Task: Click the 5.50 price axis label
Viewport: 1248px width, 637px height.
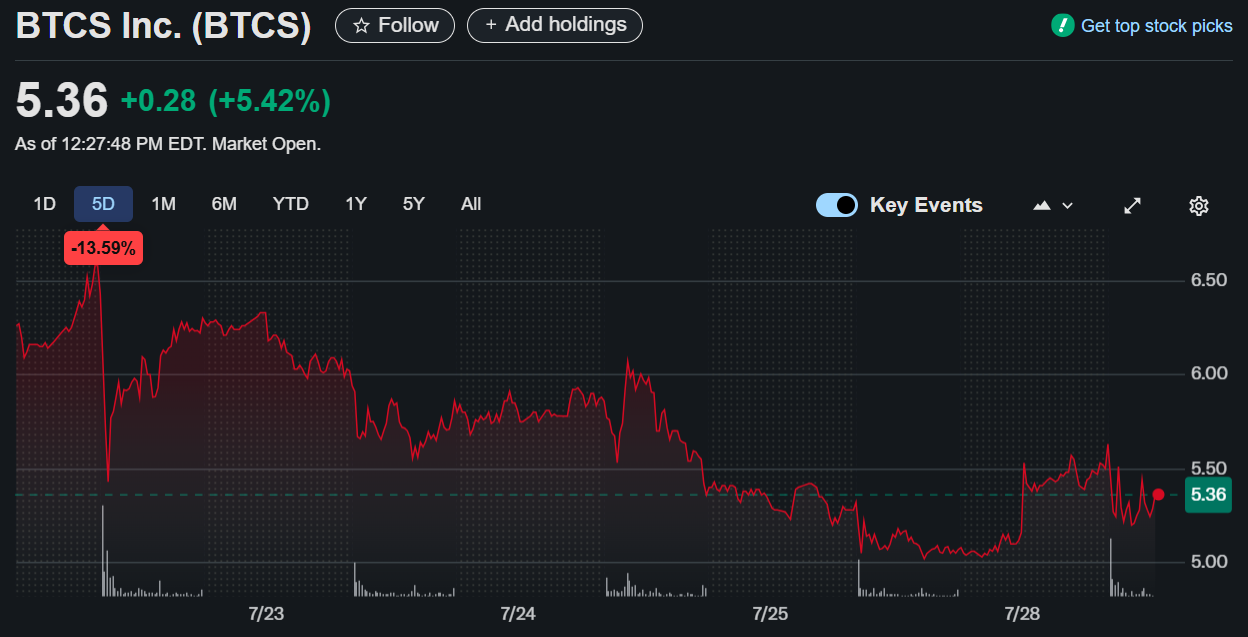Action: click(x=1209, y=468)
